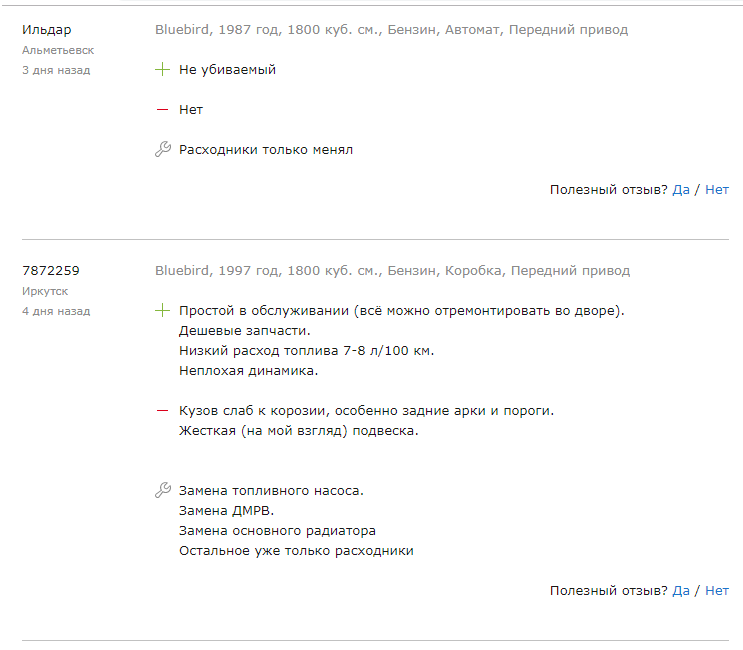Select the Bluebird 1987 год car description
This screenshot has width=743, height=650.
tap(391, 30)
